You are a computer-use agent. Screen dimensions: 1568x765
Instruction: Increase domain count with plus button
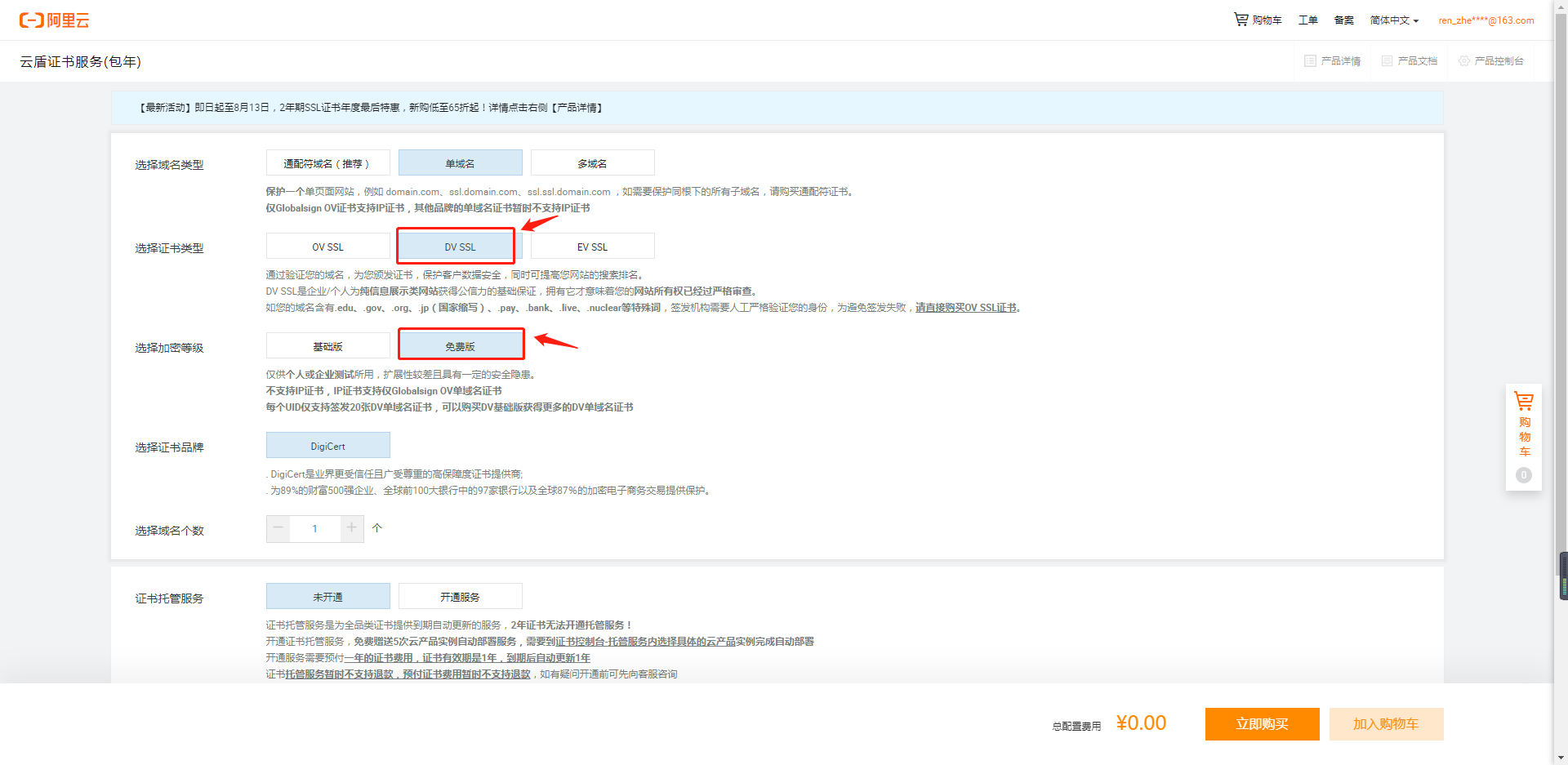pyautogui.click(x=351, y=528)
